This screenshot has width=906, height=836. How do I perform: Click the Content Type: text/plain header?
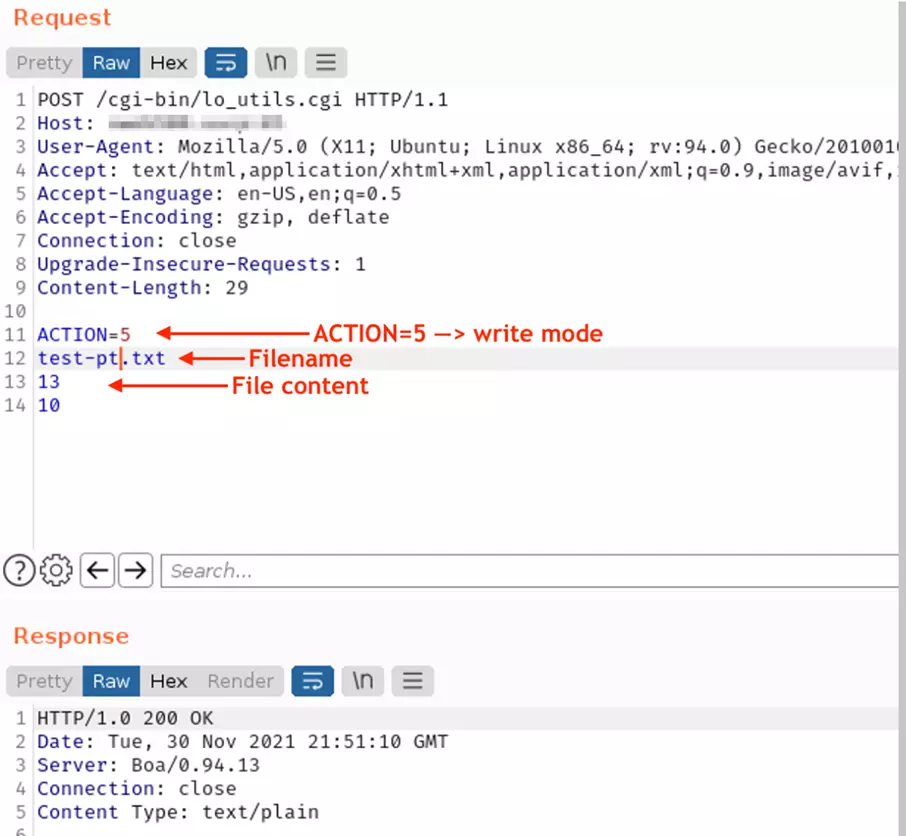(x=178, y=812)
